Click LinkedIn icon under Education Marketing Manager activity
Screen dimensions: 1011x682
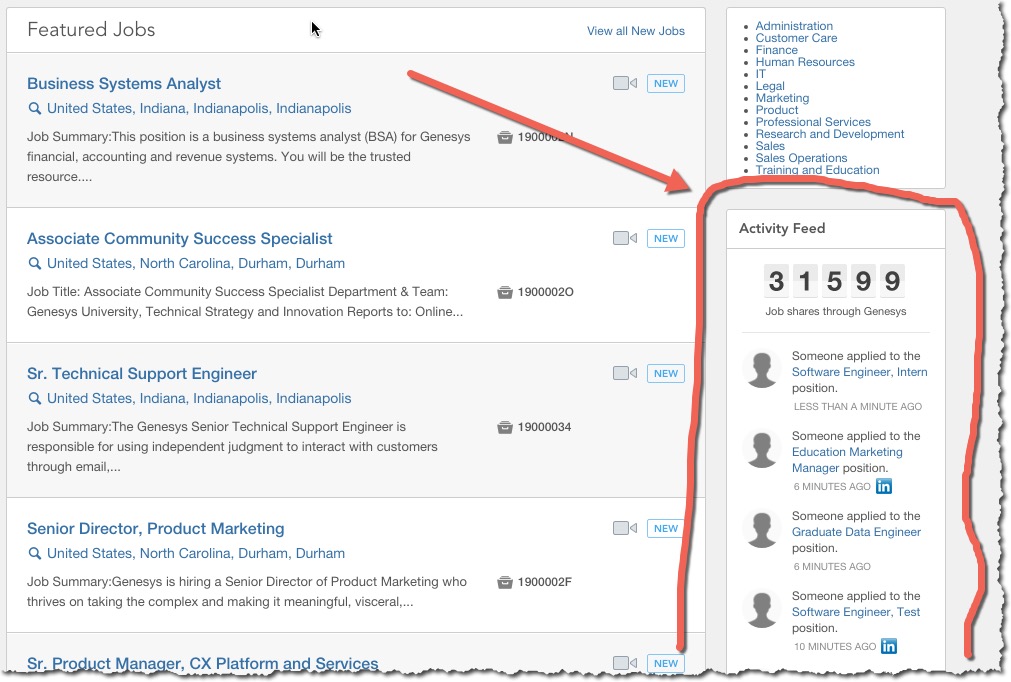pyautogui.click(x=884, y=486)
